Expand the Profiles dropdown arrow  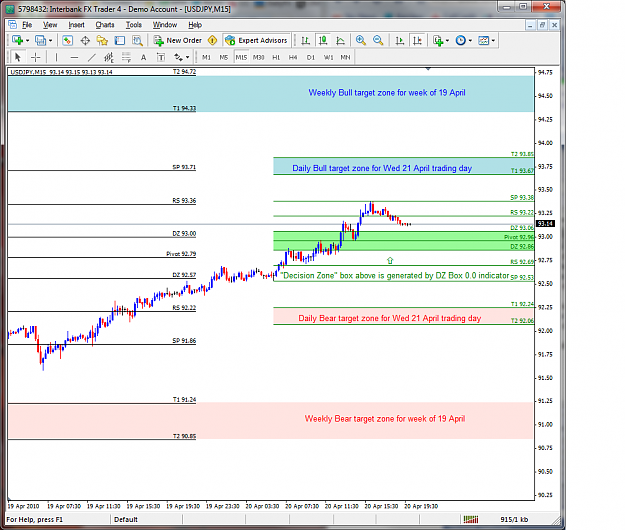(50, 41)
